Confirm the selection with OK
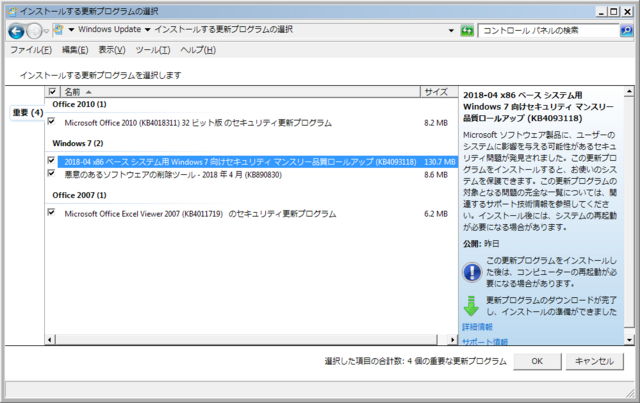The height and width of the screenshot is (403, 640). point(537,361)
